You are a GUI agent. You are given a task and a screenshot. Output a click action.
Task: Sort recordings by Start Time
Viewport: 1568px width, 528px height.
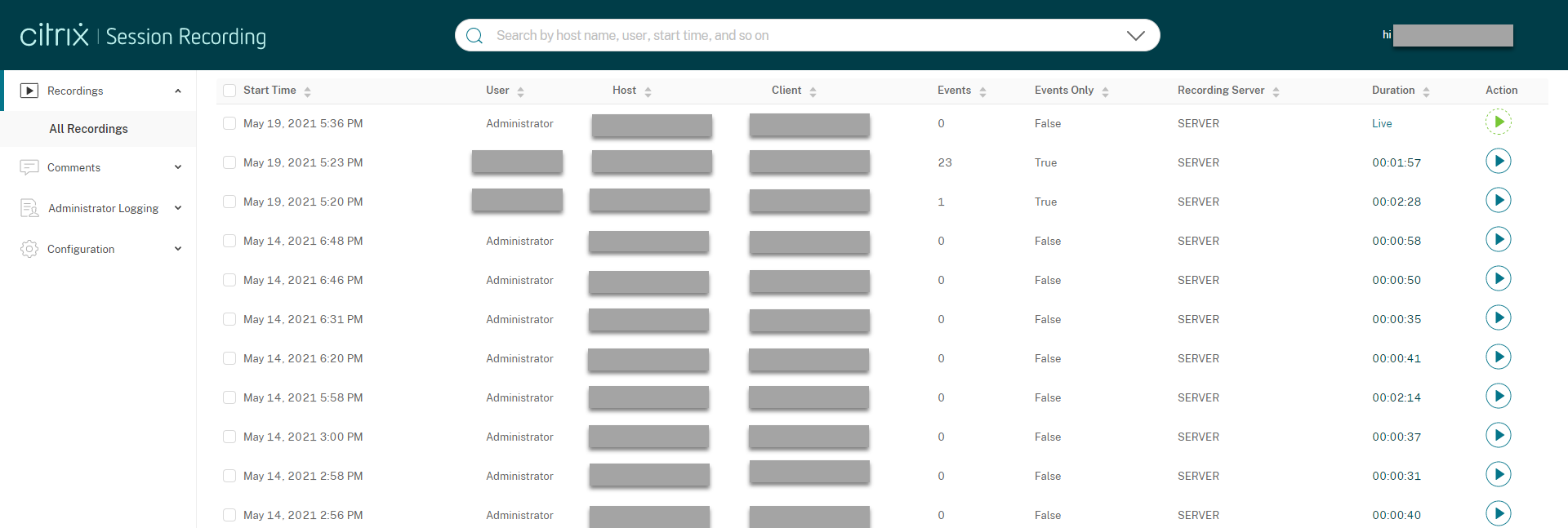tap(270, 91)
